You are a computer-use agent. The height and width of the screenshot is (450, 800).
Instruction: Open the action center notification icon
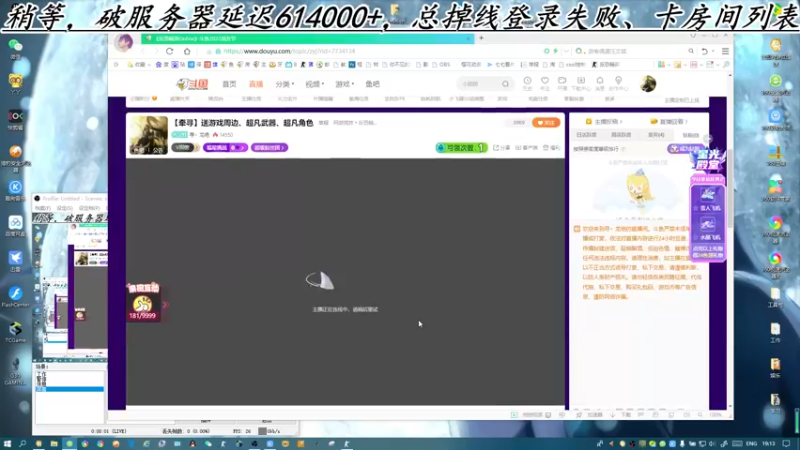click(x=787, y=444)
